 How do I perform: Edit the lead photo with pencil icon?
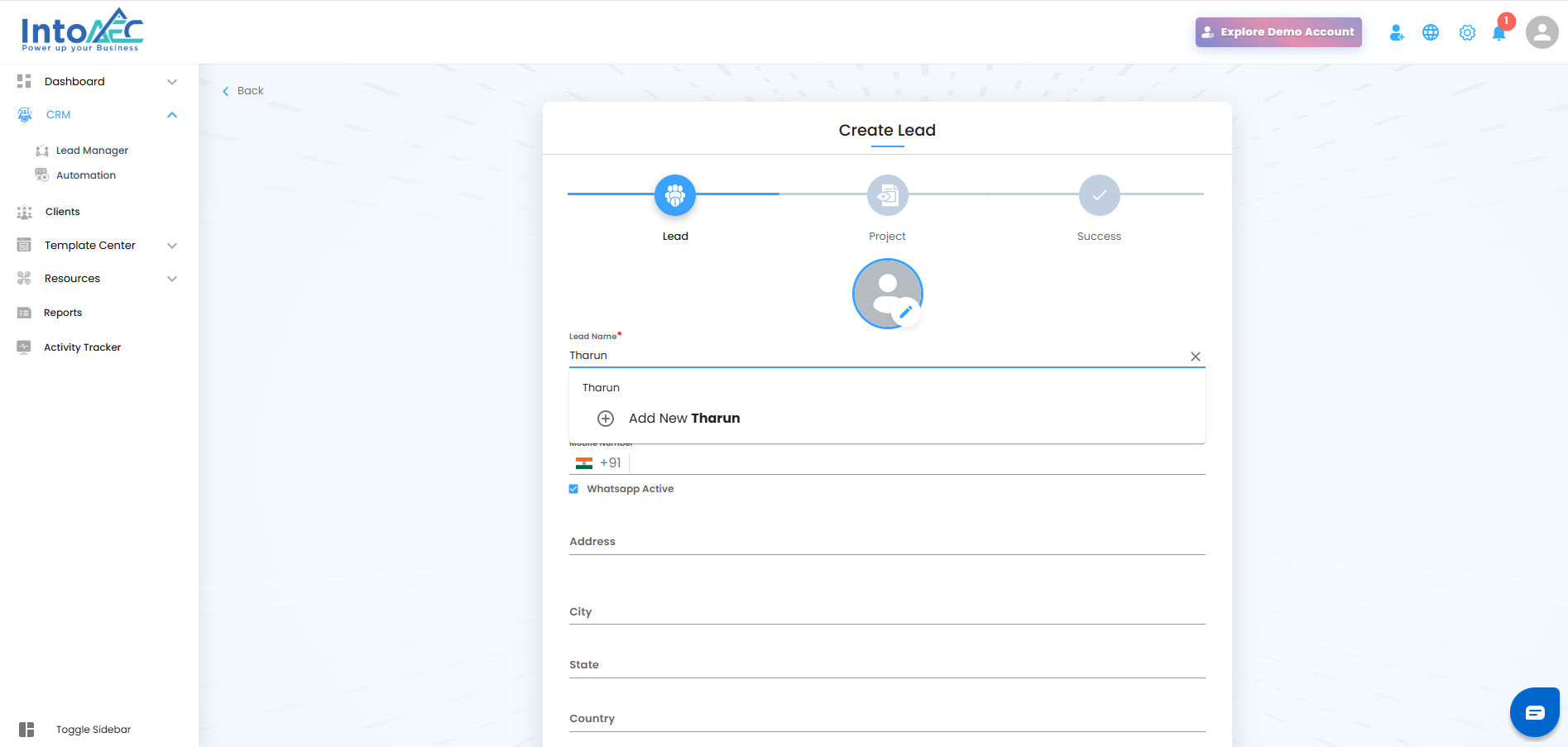tap(906, 312)
